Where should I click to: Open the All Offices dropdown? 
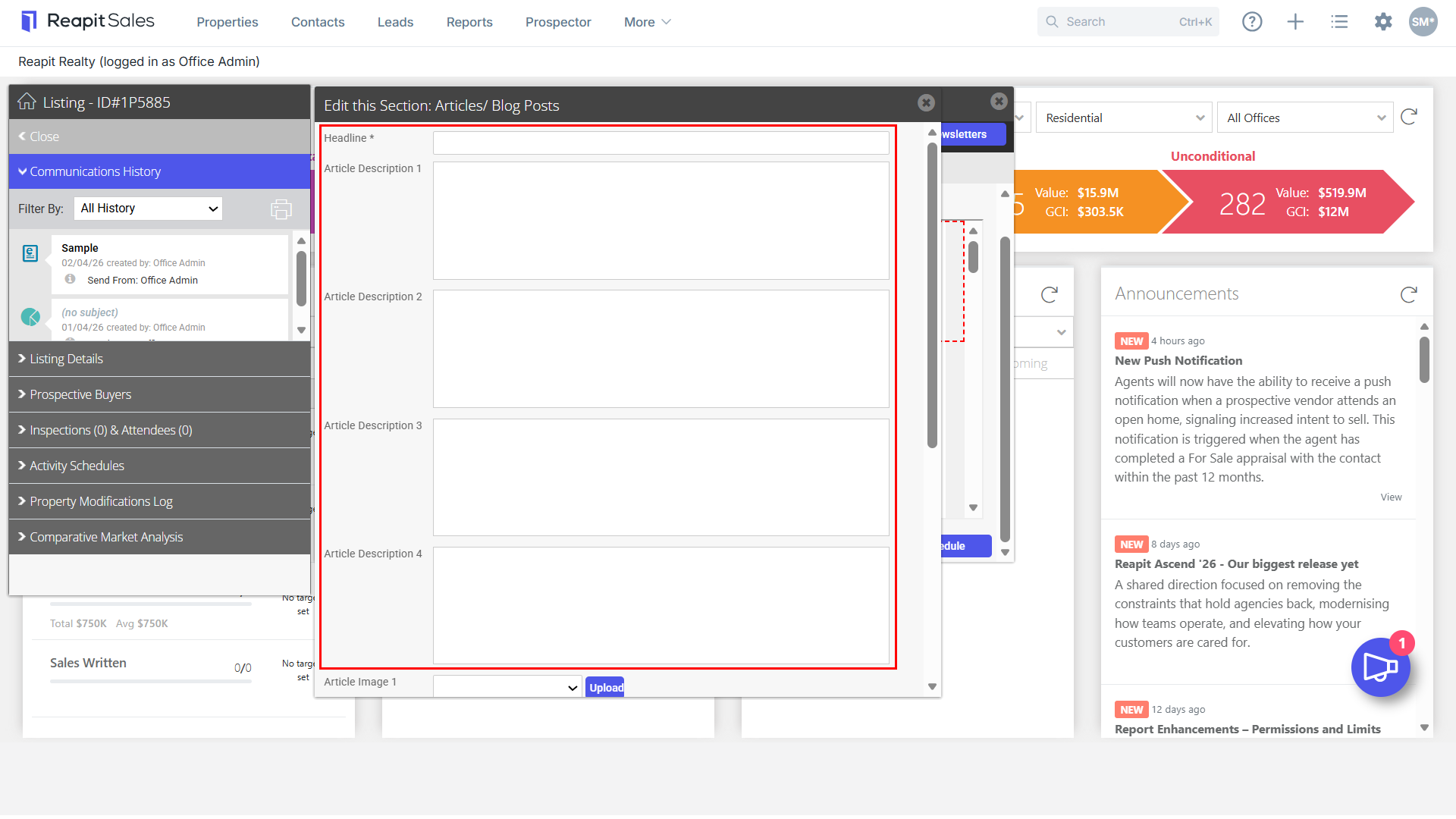tap(1305, 118)
